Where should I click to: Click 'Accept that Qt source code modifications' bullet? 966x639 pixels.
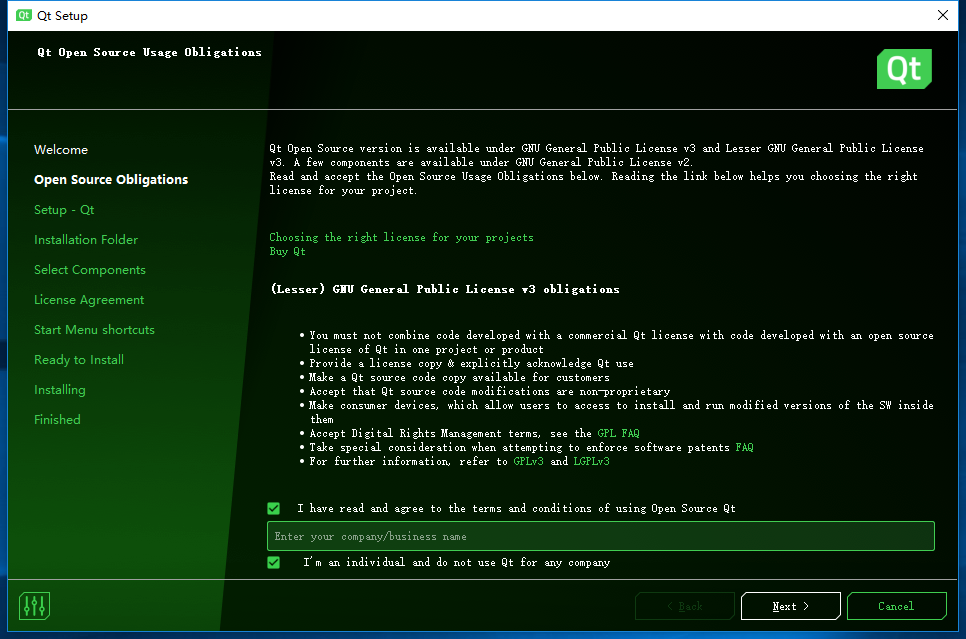click(489, 391)
